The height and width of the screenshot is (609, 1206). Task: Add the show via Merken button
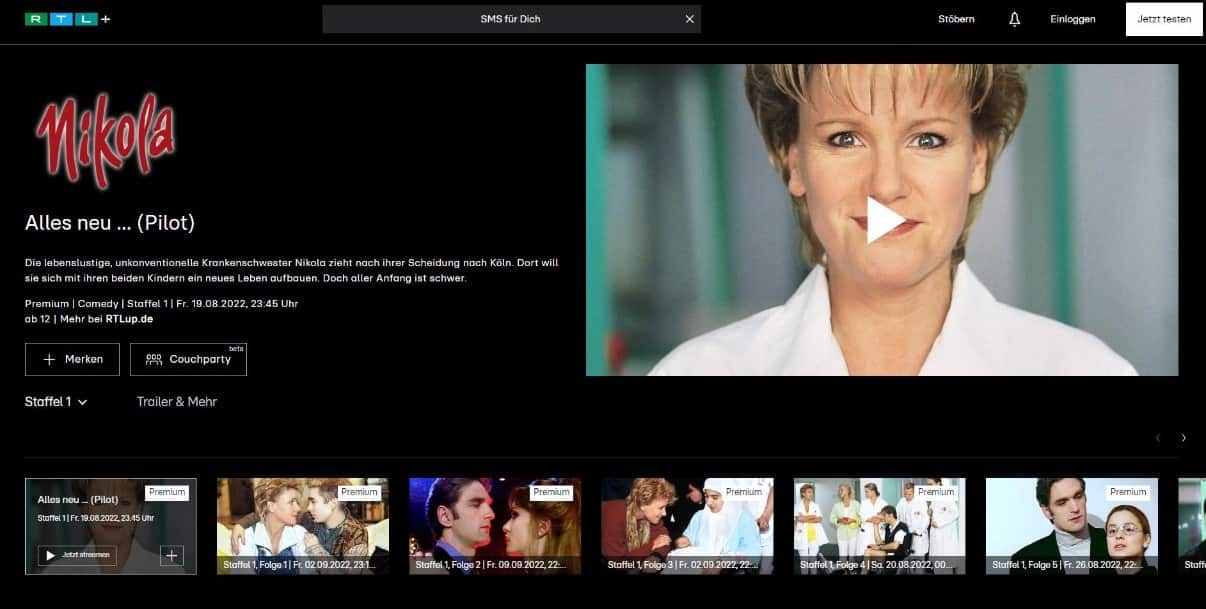pyautogui.click(x=72, y=359)
